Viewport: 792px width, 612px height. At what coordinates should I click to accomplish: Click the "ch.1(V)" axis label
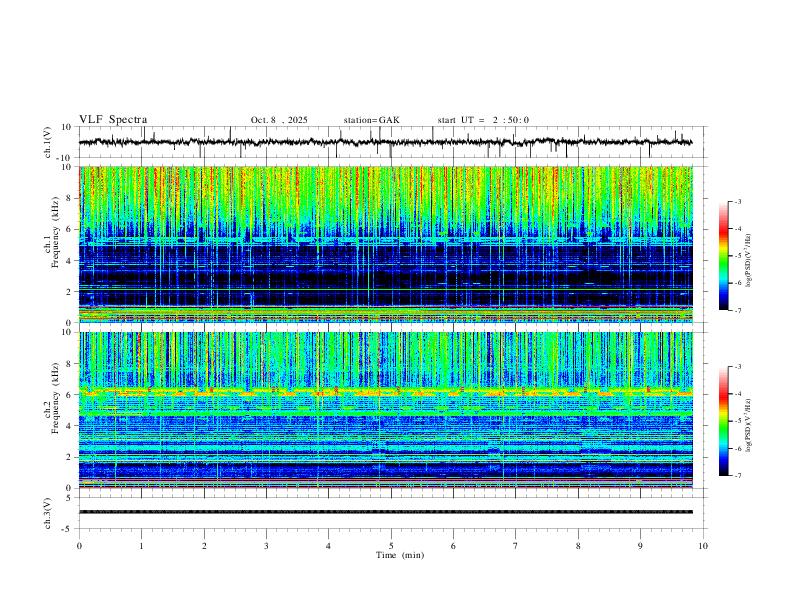click(x=49, y=142)
